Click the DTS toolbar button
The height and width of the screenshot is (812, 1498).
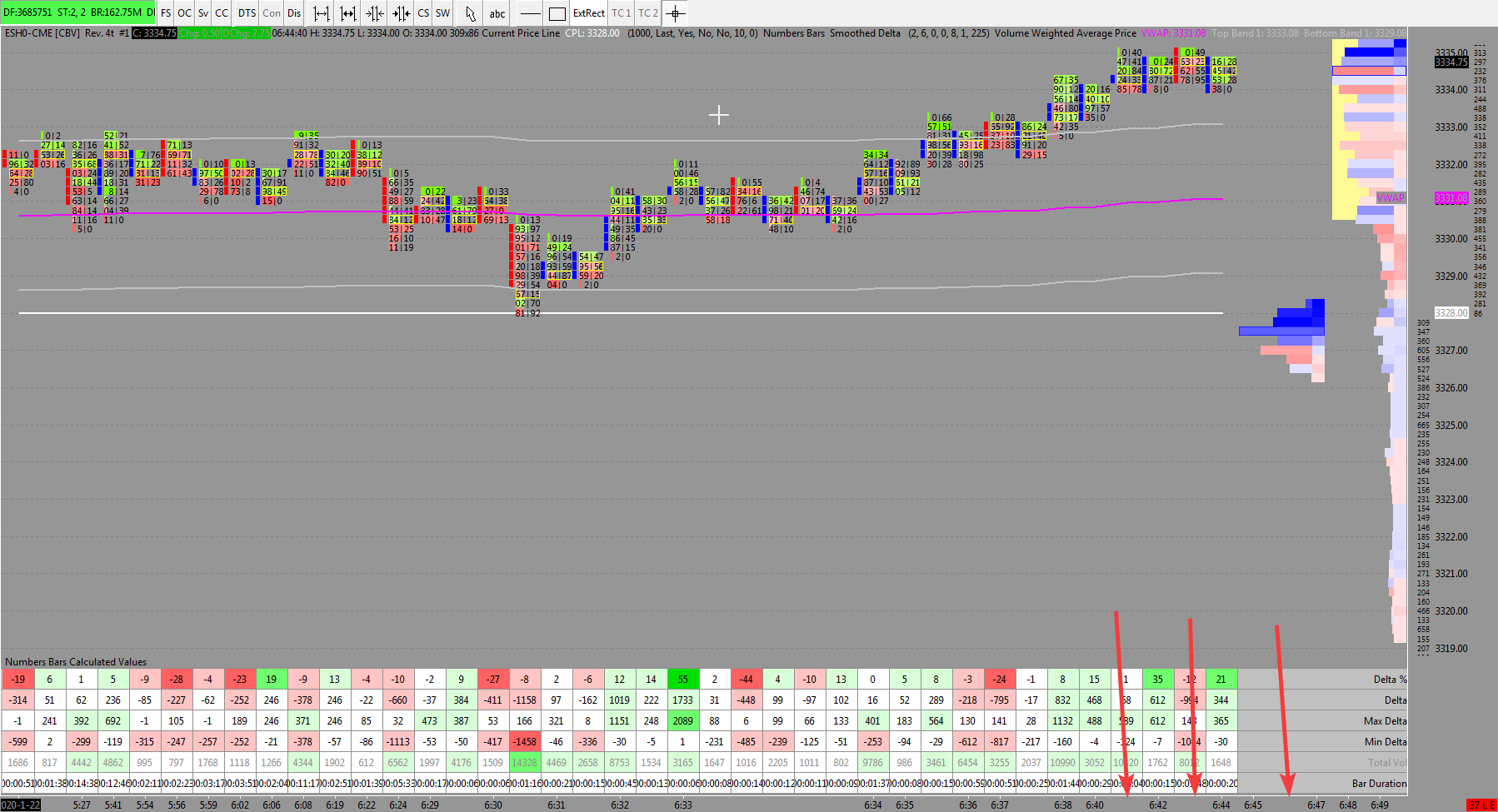tap(247, 13)
